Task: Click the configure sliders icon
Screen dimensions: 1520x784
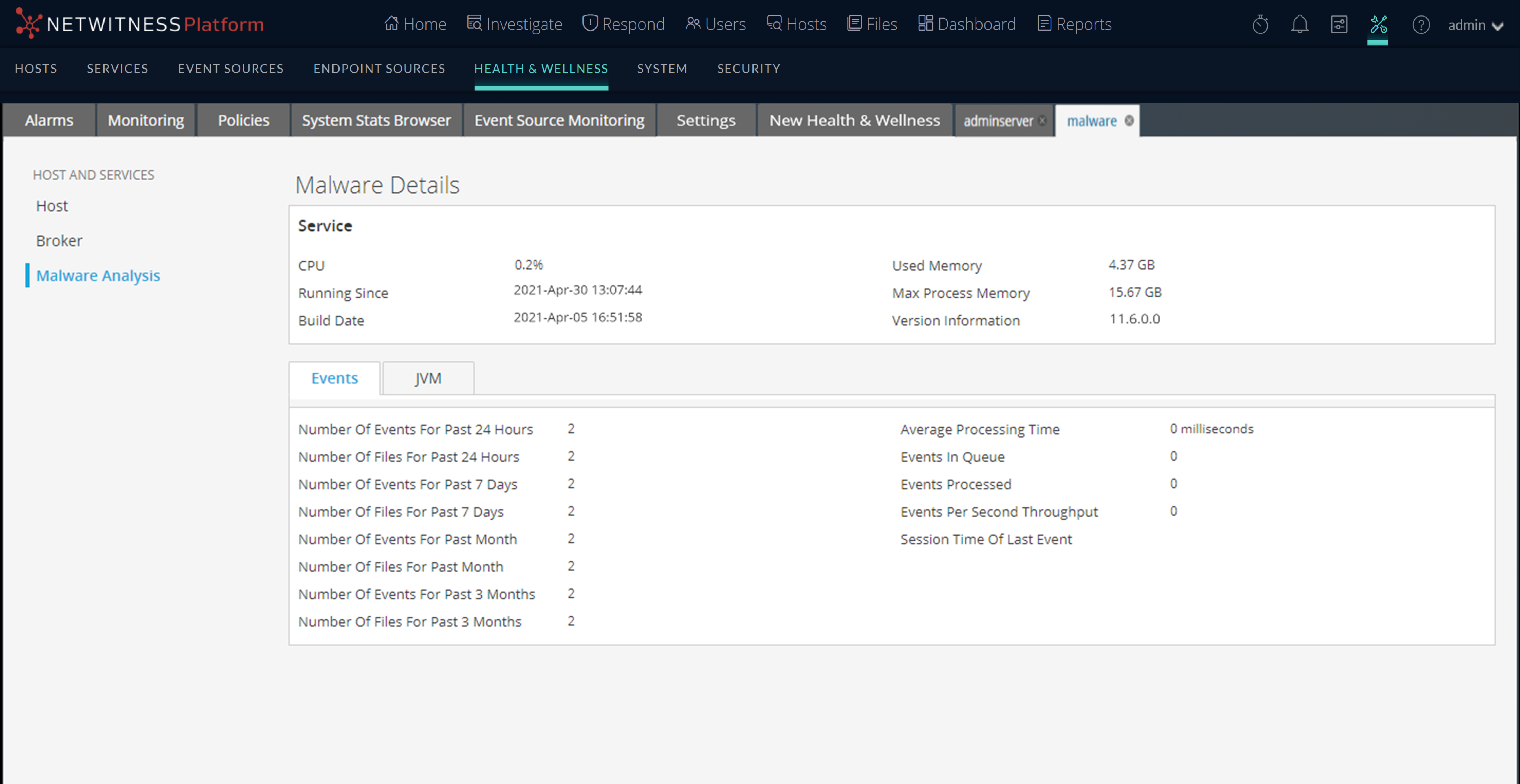Action: [x=1339, y=25]
